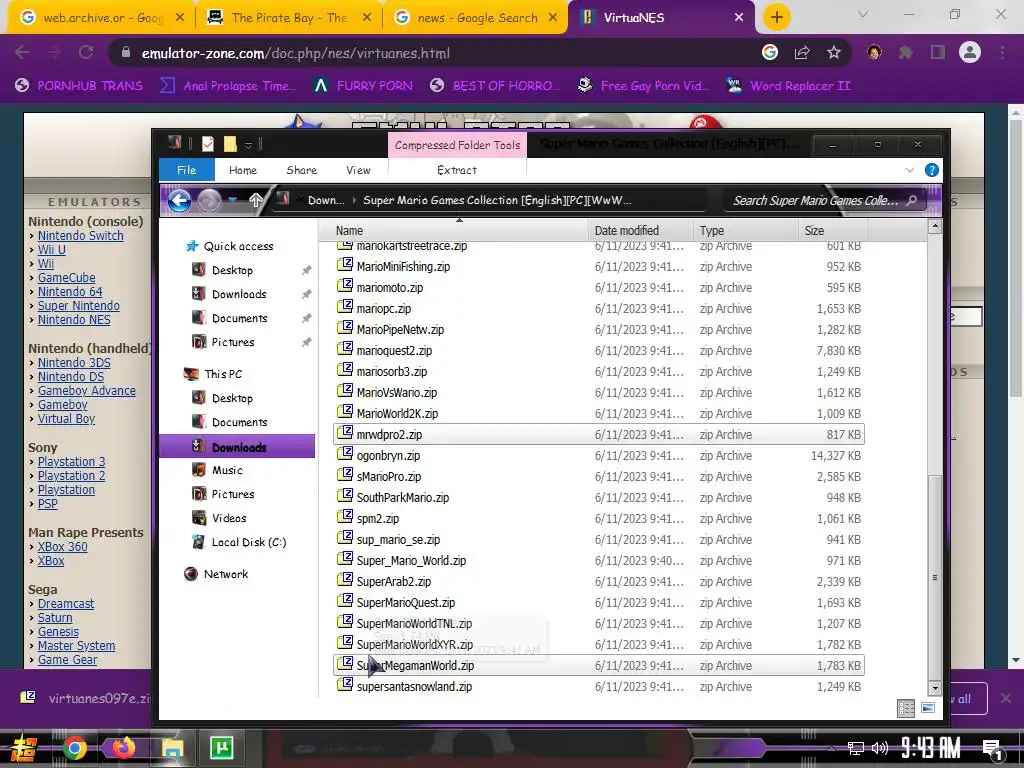Click breadcrumb chevron after Down...
1024x768 pixels.
pyautogui.click(x=355, y=200)
